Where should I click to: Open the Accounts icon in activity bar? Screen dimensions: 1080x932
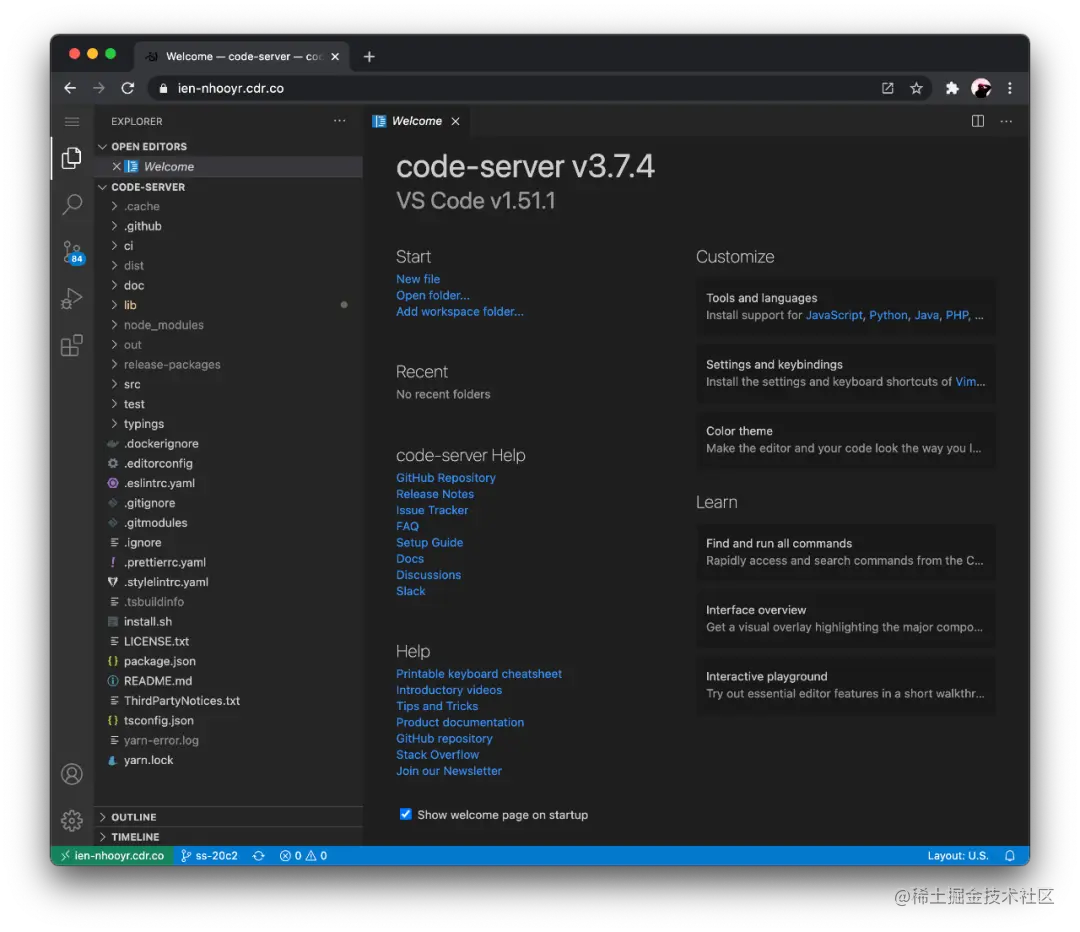coord(72,774)
